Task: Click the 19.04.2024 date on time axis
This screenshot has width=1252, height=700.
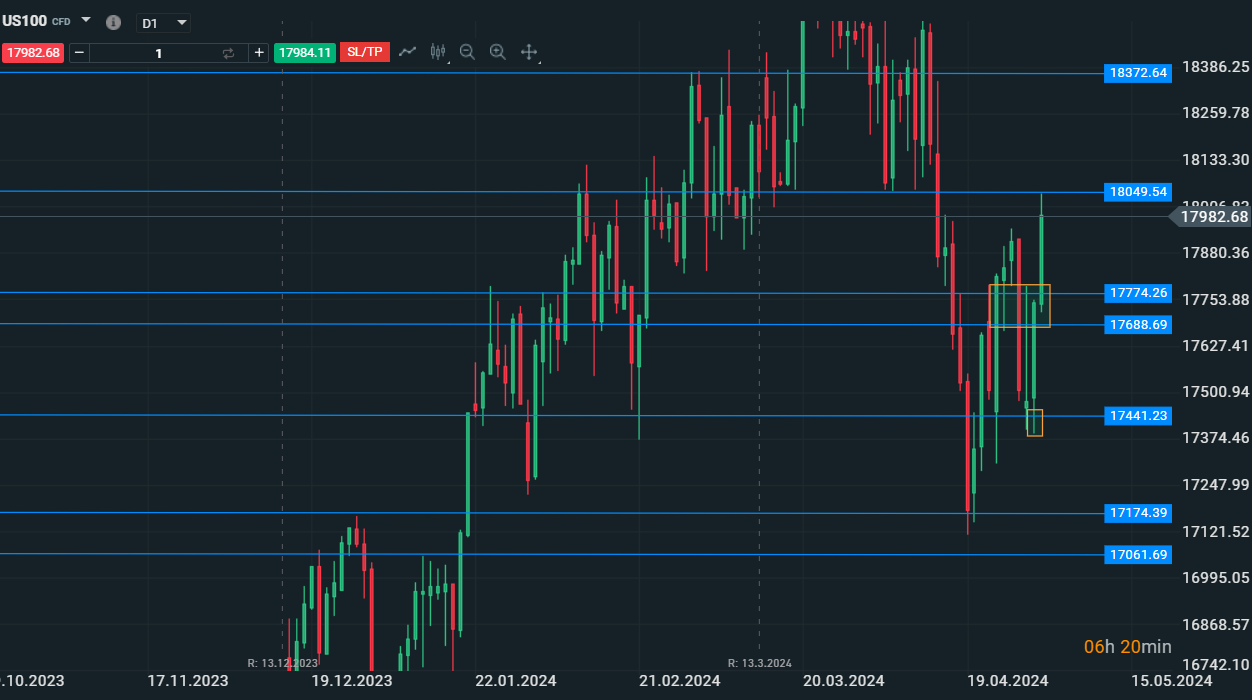Action: tap(1007, 681)
